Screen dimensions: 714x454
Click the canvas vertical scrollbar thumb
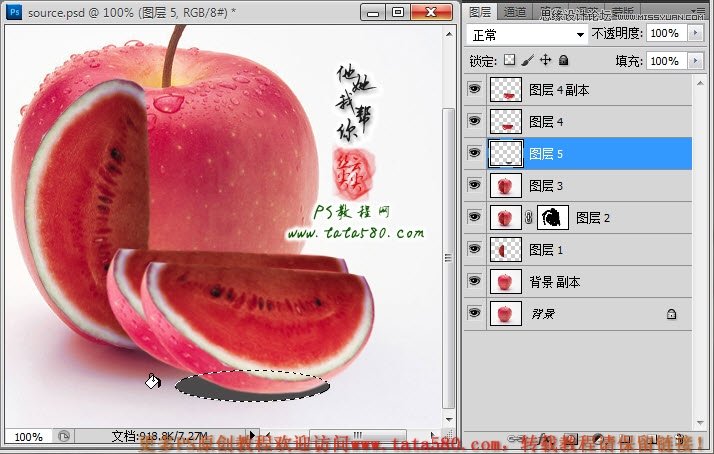click(x=449, y=258)
